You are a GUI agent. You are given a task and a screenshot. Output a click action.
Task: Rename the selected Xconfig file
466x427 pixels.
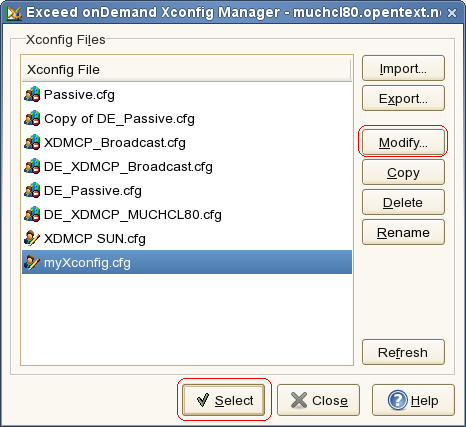coord(403,232)
